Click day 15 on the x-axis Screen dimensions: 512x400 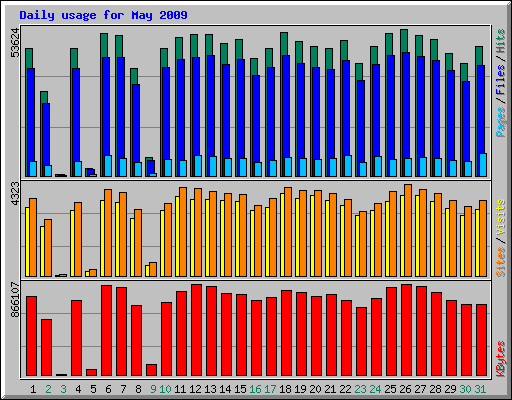coord(240,389)
